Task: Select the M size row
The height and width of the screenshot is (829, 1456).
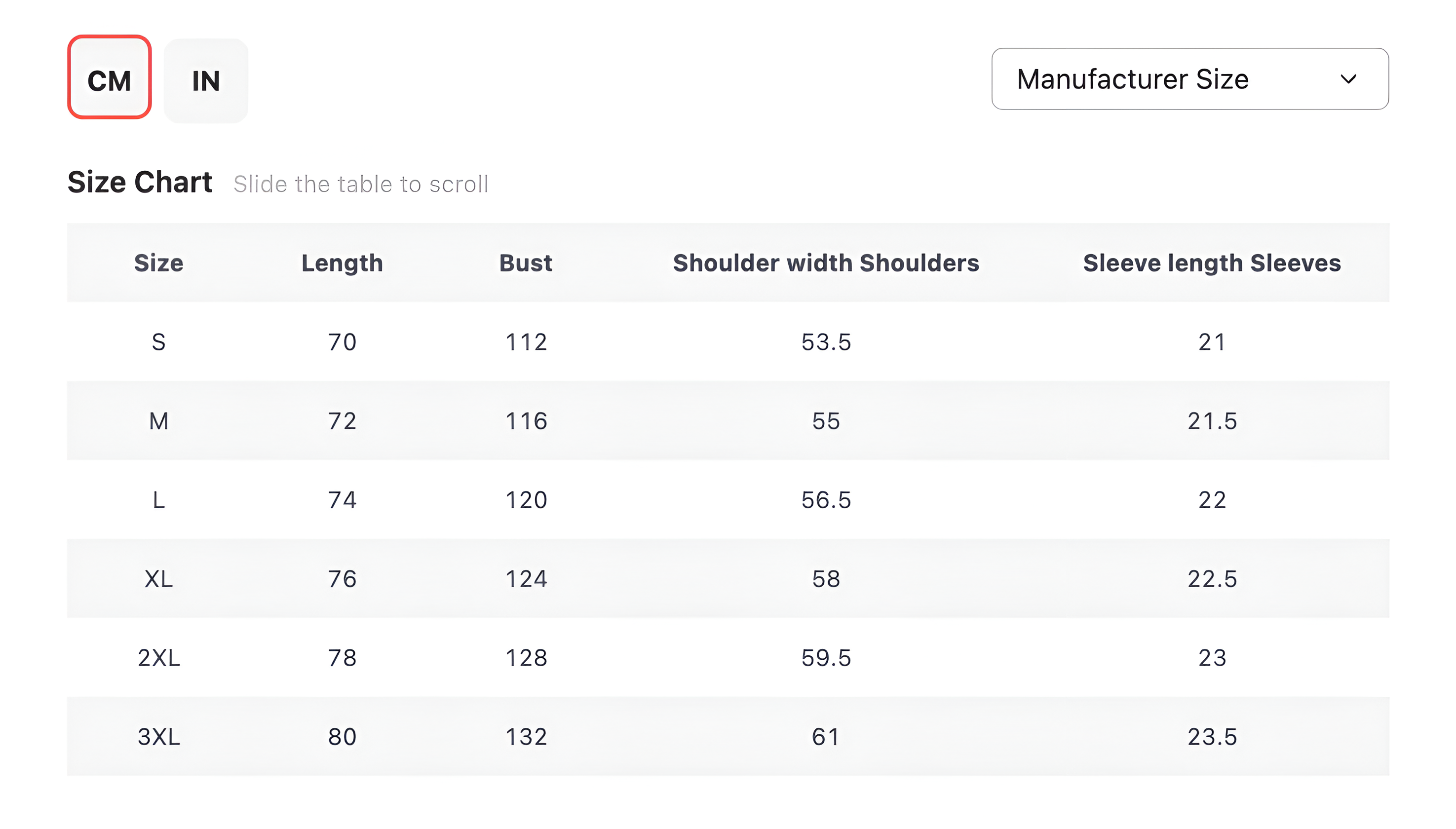Action: tap(158, 421)
